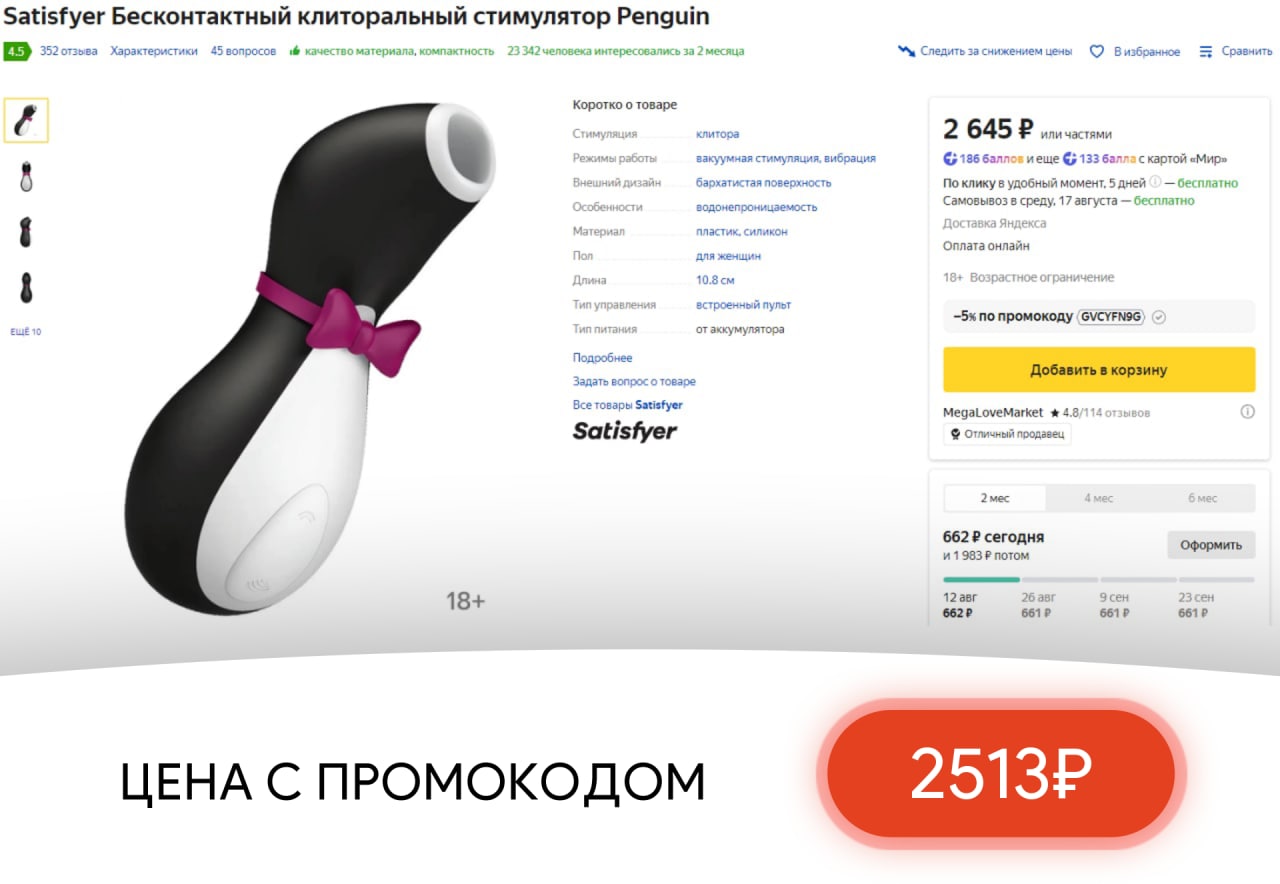Click the Оформить button
The height and width of the screenshot is (884, 1280).
pyautogui.click(x=1211, y=545)
